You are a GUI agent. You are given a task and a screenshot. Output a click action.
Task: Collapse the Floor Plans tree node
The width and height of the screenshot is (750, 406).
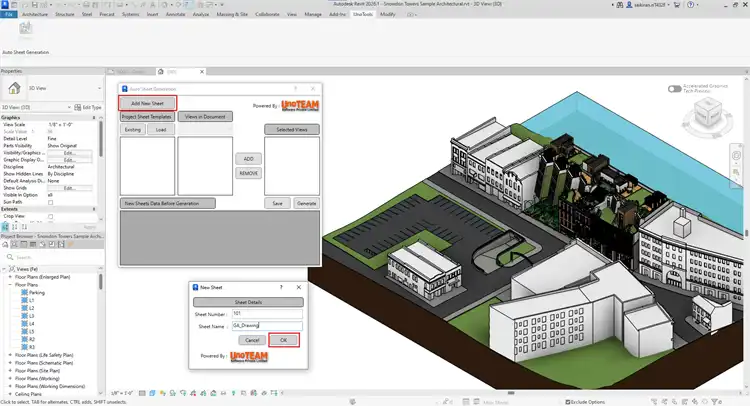point(11,285)
